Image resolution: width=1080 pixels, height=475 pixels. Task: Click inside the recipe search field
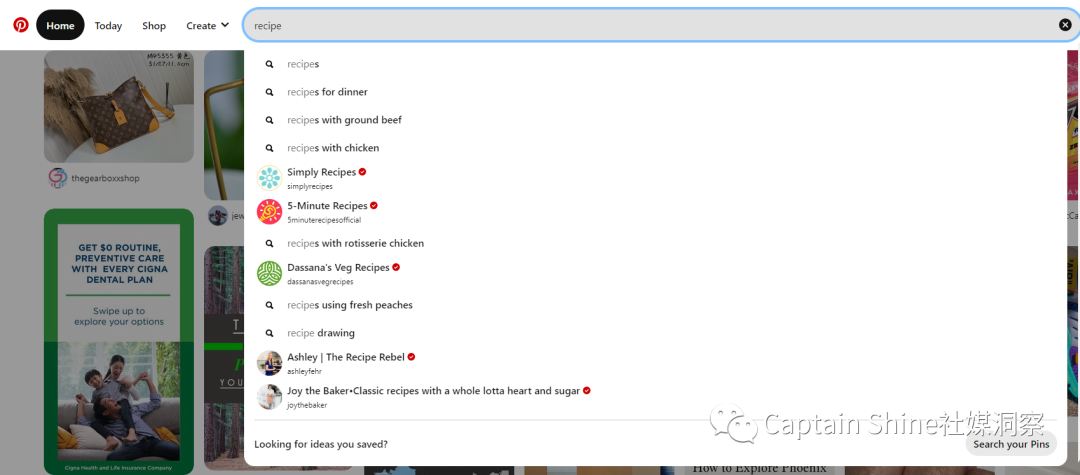(x=650, y=25)
